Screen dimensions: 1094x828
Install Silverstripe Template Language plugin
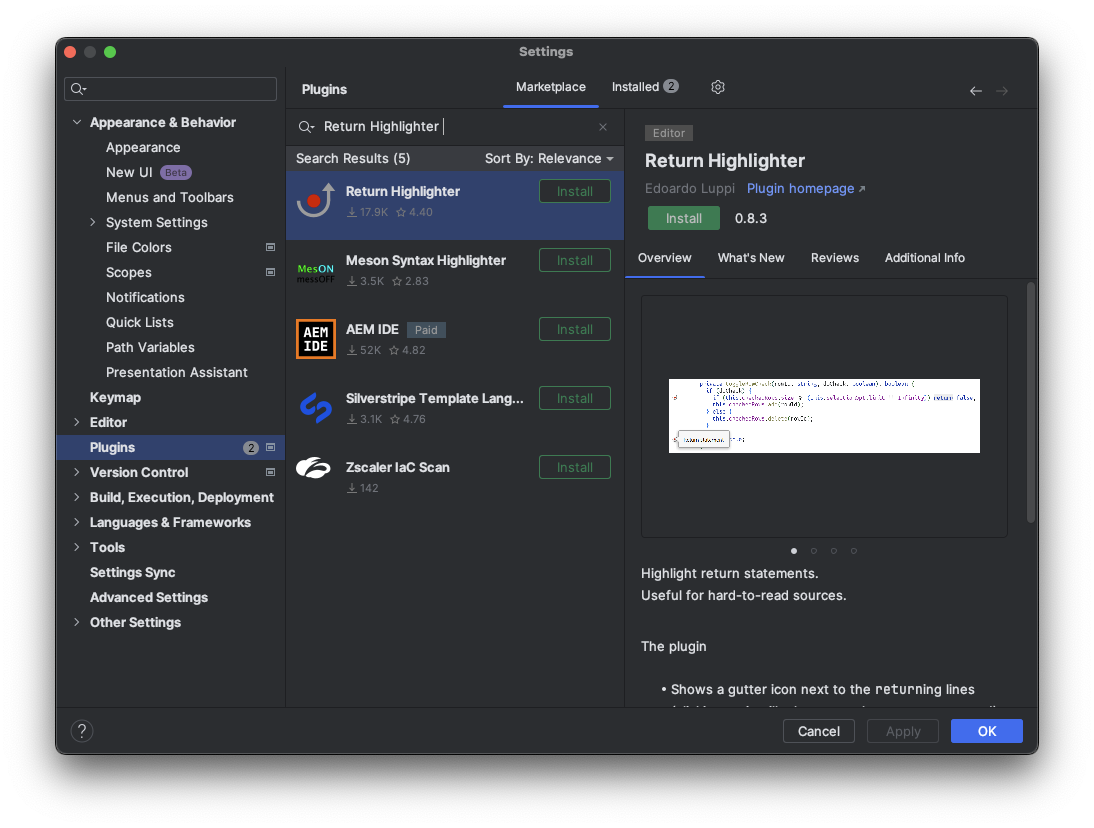pyautogui.click(x=575, y=398)
